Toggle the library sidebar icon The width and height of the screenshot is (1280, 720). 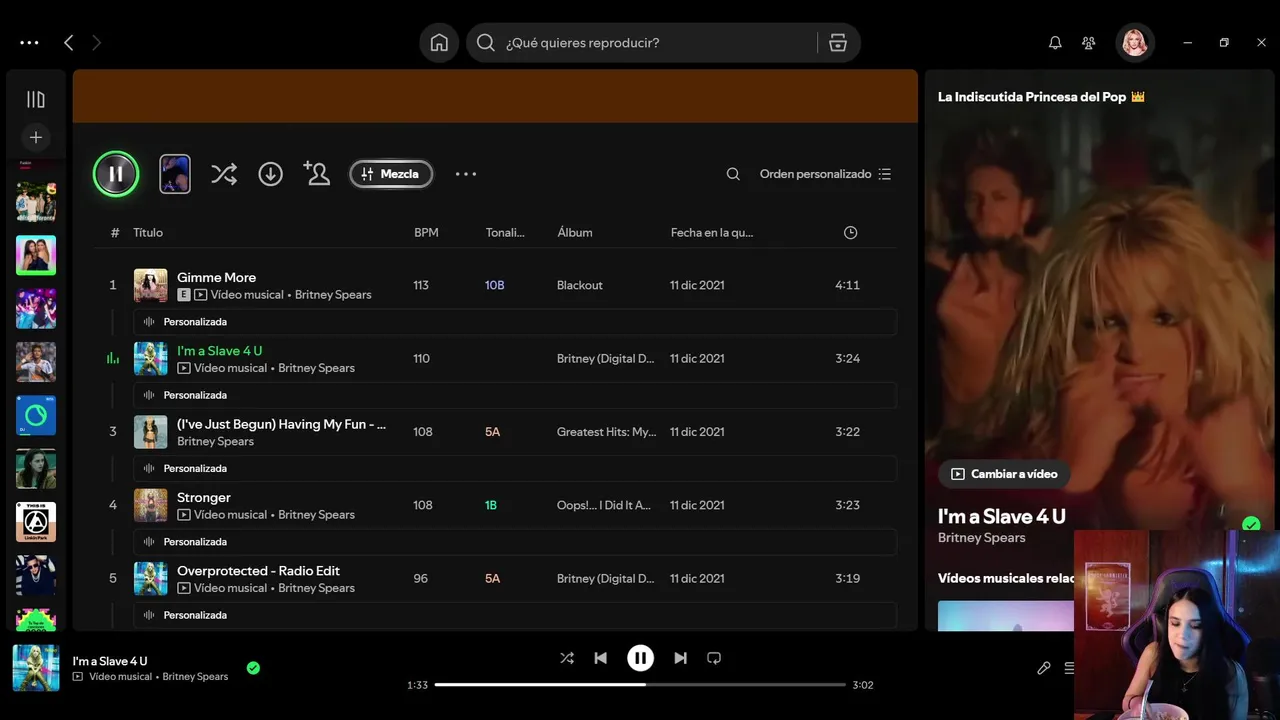click(36, 99)
